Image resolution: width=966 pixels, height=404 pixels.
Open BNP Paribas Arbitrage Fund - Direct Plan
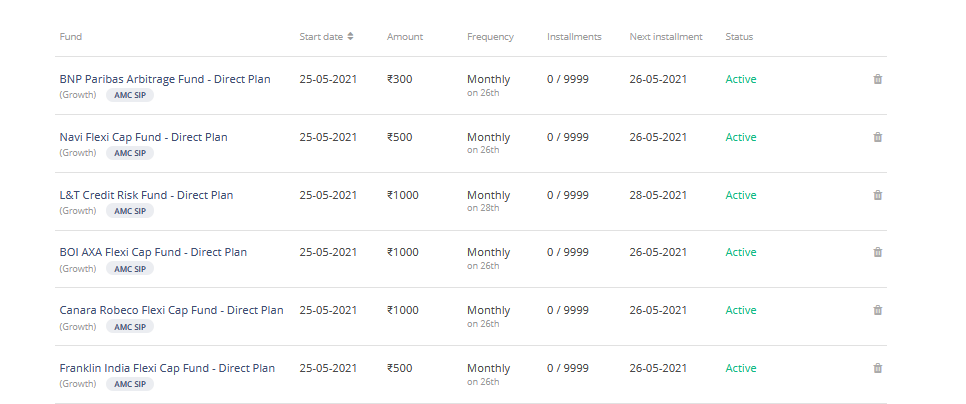coord(164,79)
